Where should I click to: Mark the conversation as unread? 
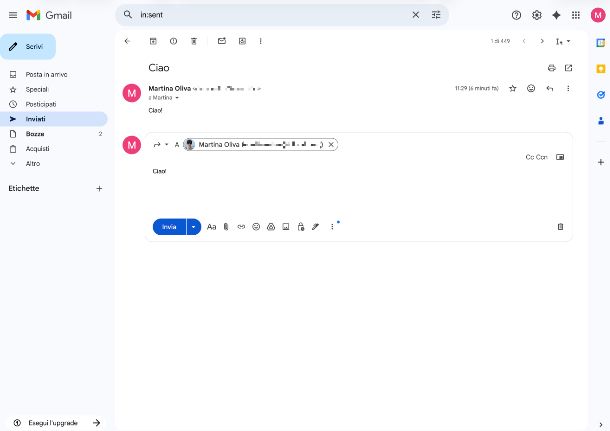click(x=222, y=41)
